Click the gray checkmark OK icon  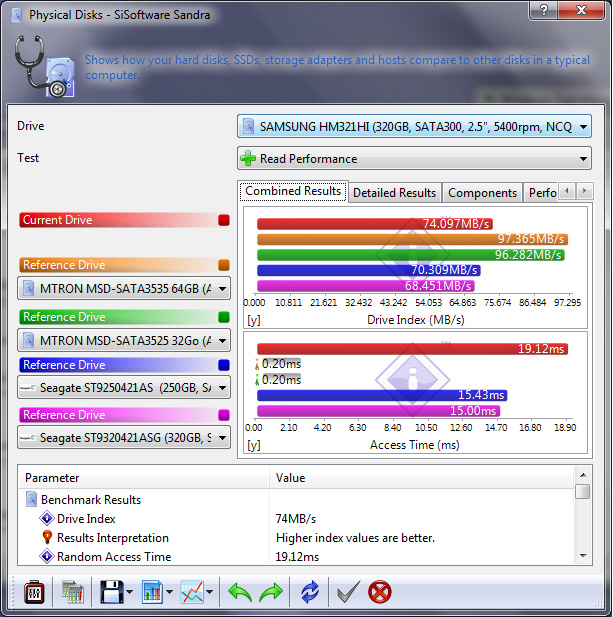(349, 592)
